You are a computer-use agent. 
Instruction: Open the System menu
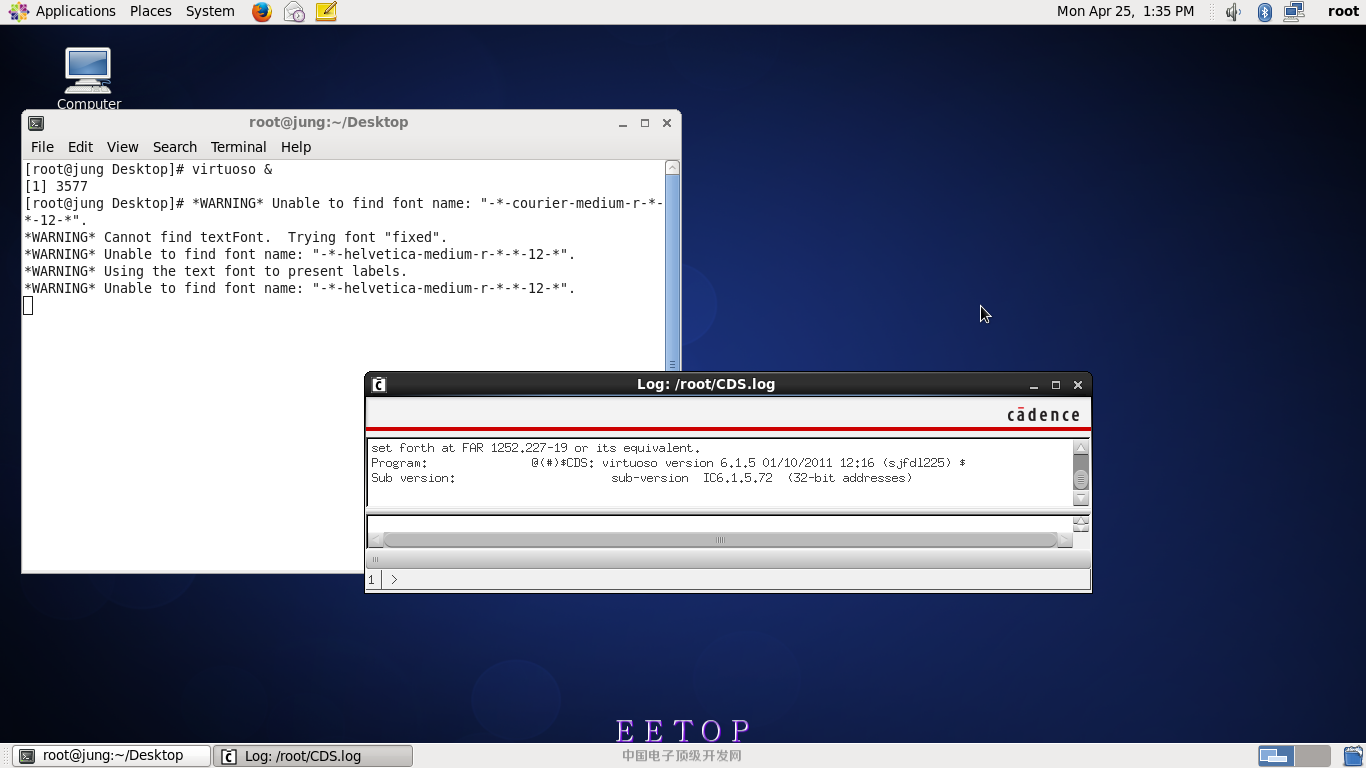210,12
